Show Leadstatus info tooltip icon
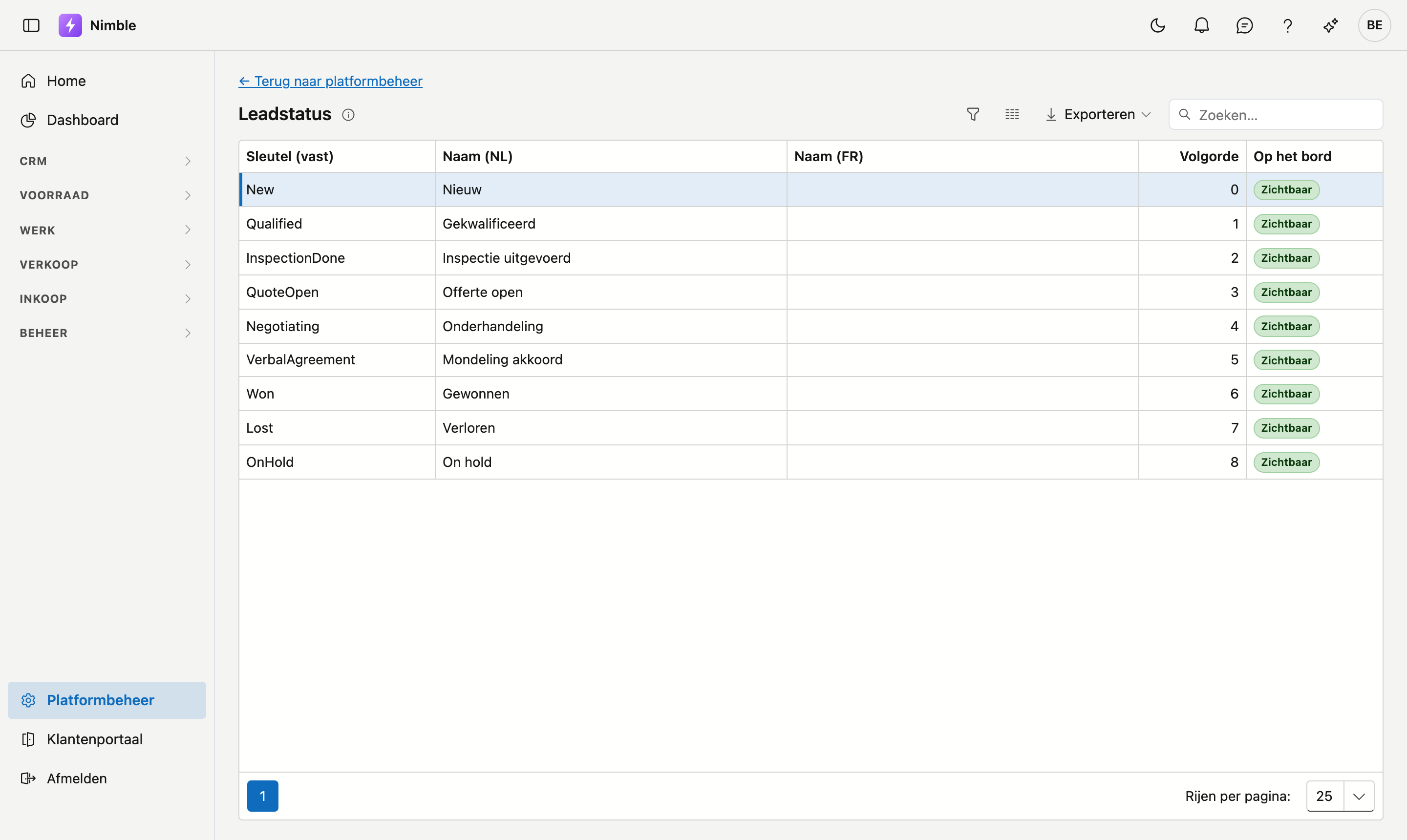The height and width of the screenshot is (840, 1407). click(348, 115)
